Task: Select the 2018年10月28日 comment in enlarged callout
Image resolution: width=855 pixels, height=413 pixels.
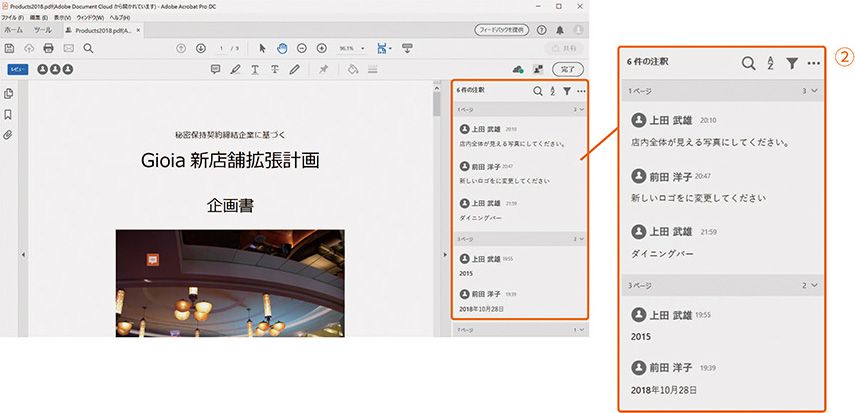Action: coord(664,391)
